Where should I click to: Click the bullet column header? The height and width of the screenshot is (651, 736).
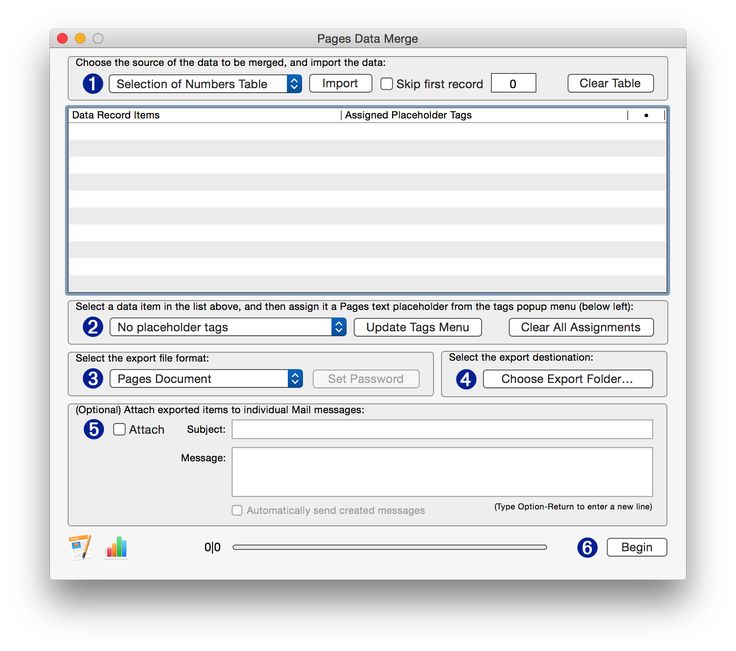coord(646,115)
